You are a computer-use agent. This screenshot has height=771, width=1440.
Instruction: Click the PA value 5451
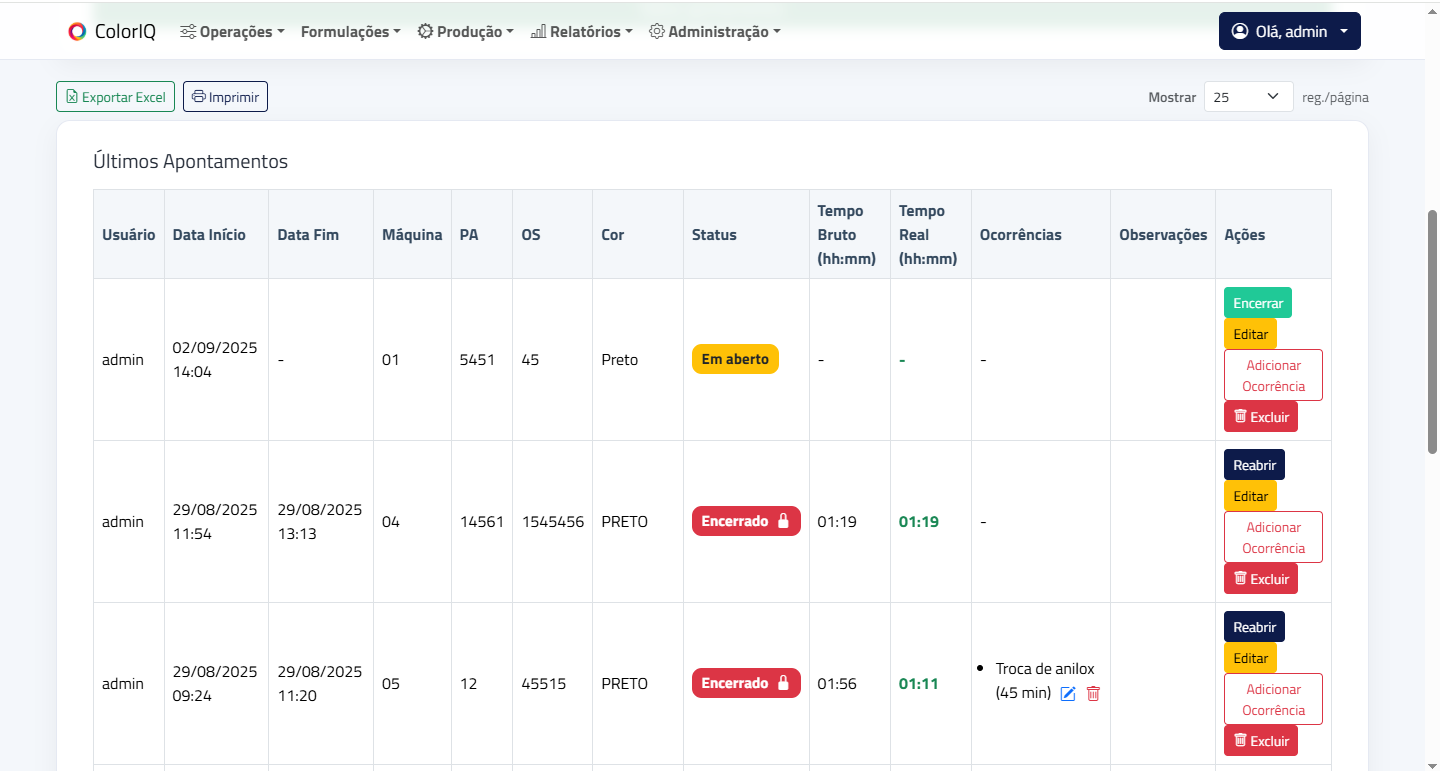[478, 360]
